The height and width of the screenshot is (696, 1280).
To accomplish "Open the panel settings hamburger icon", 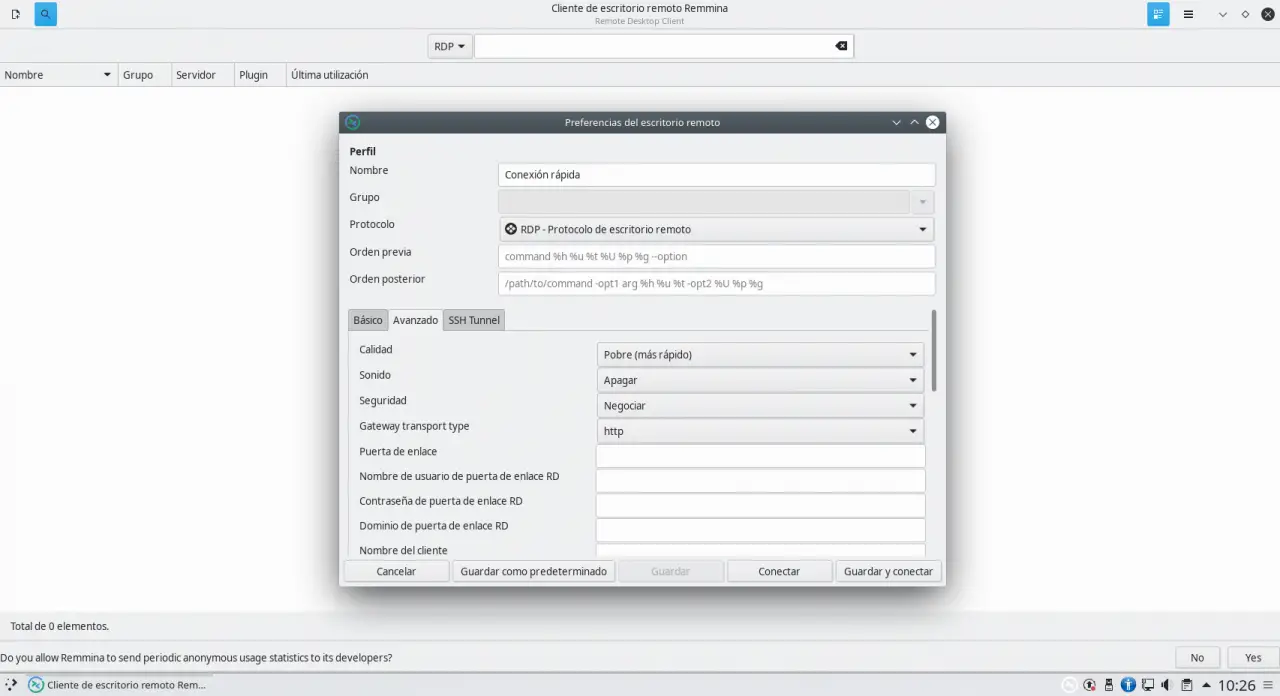I will pyautogui.click(x=1269, y=685).
